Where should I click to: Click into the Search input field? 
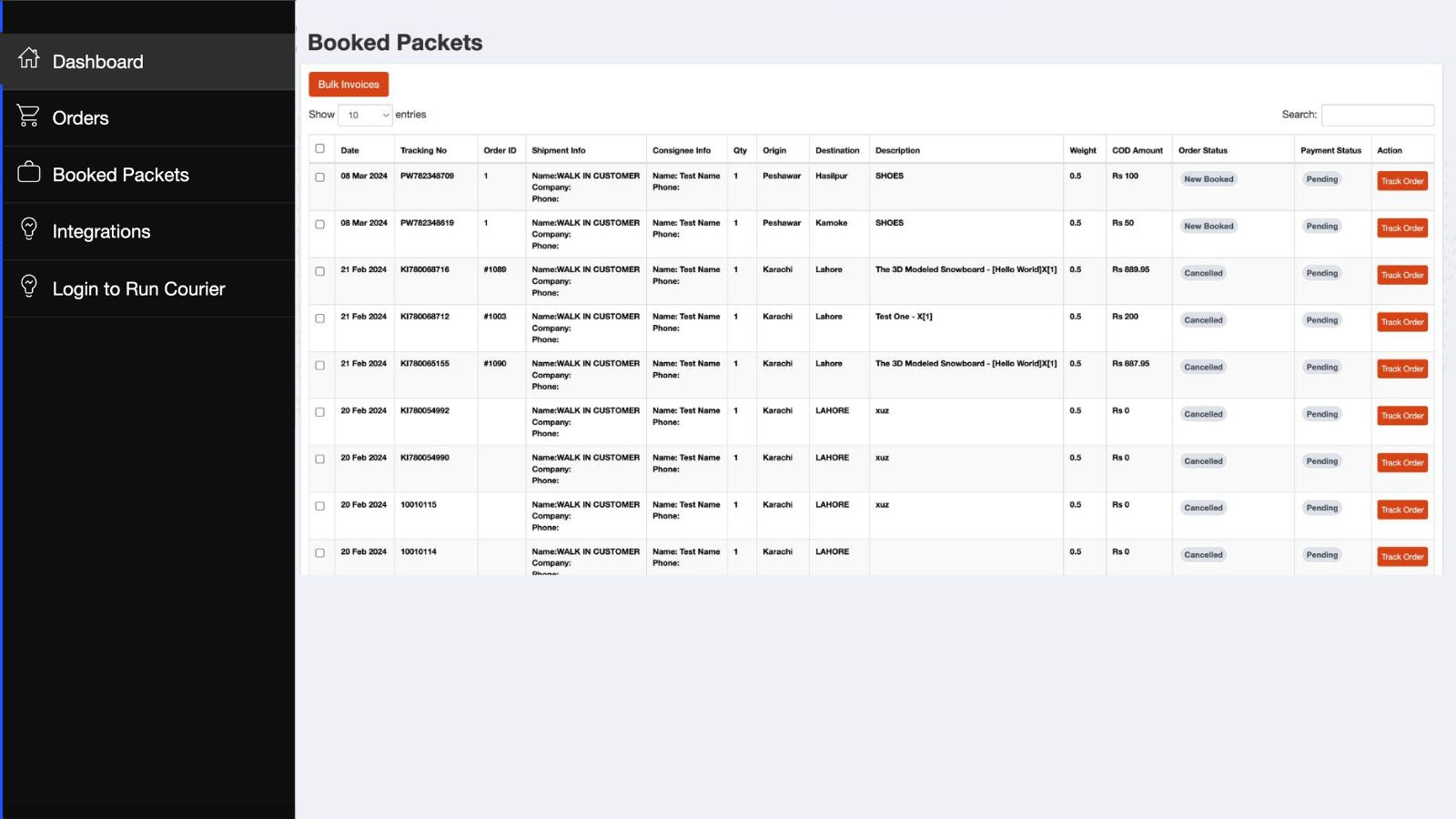pos(1377,115)
